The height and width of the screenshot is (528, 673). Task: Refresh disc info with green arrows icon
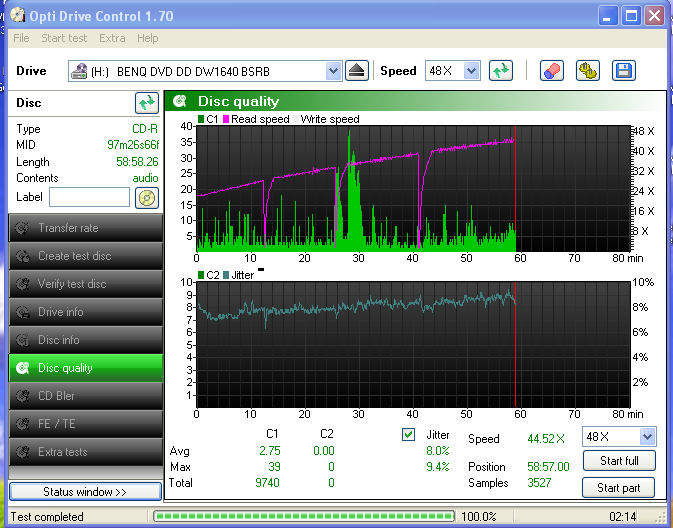tap(147, 103)
